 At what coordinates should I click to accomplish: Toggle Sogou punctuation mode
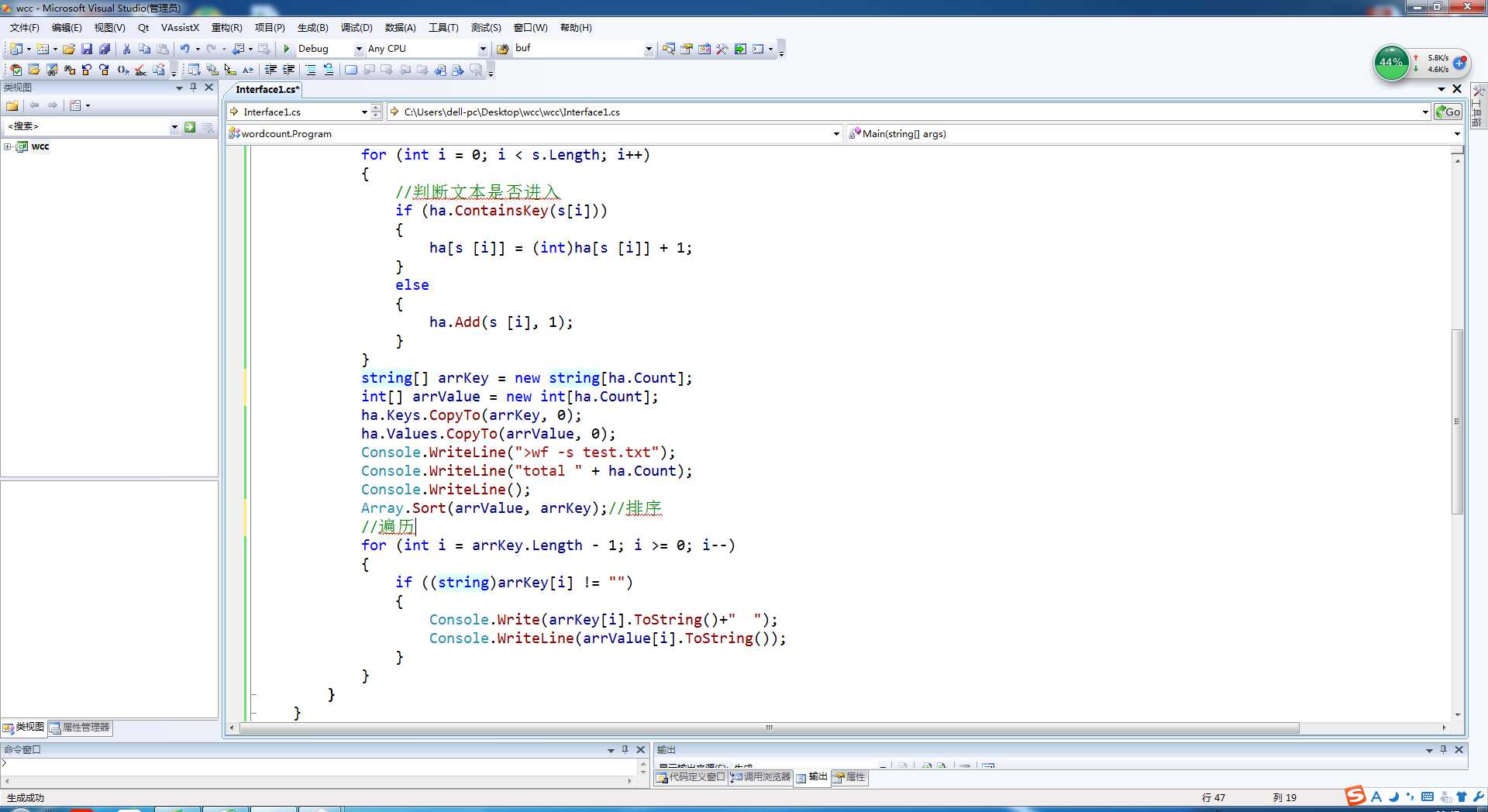tap(1410, 797)
